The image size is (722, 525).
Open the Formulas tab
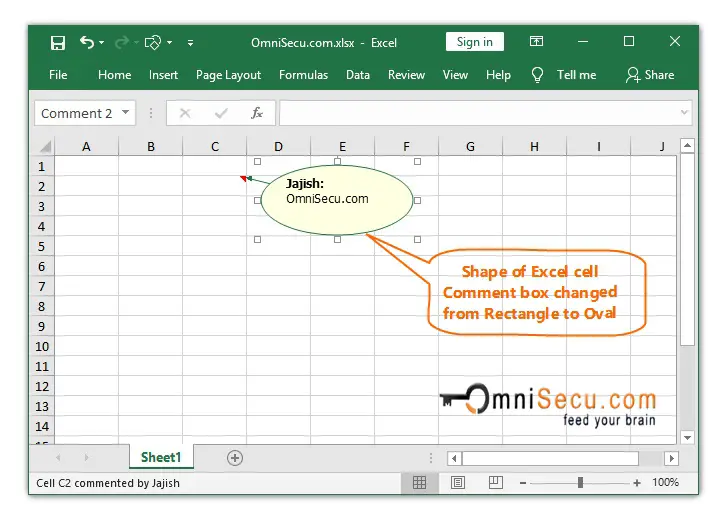[303, 75]
